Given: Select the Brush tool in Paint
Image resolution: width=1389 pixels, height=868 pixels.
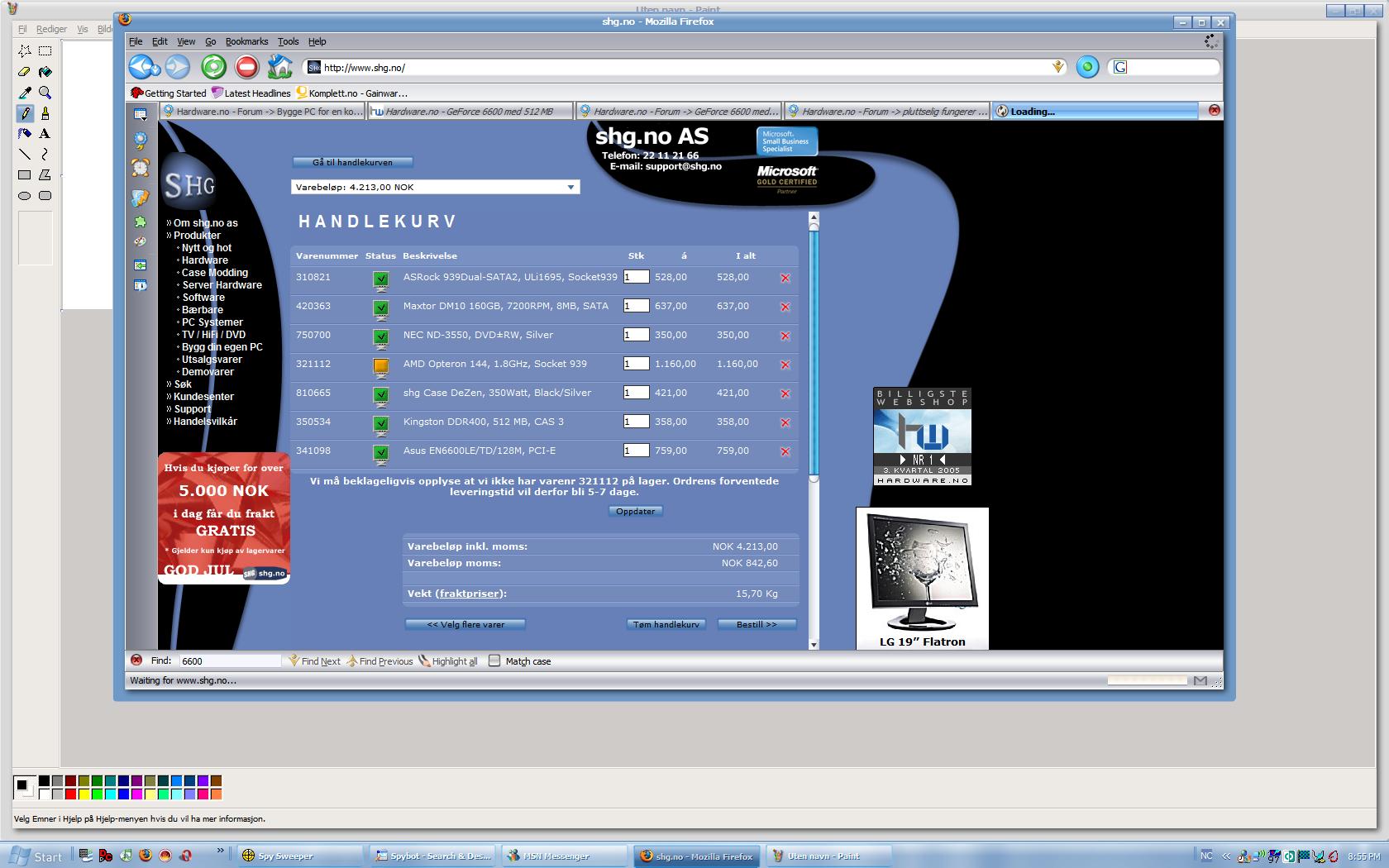Looking at the screenshot, I should pos(45,113).
